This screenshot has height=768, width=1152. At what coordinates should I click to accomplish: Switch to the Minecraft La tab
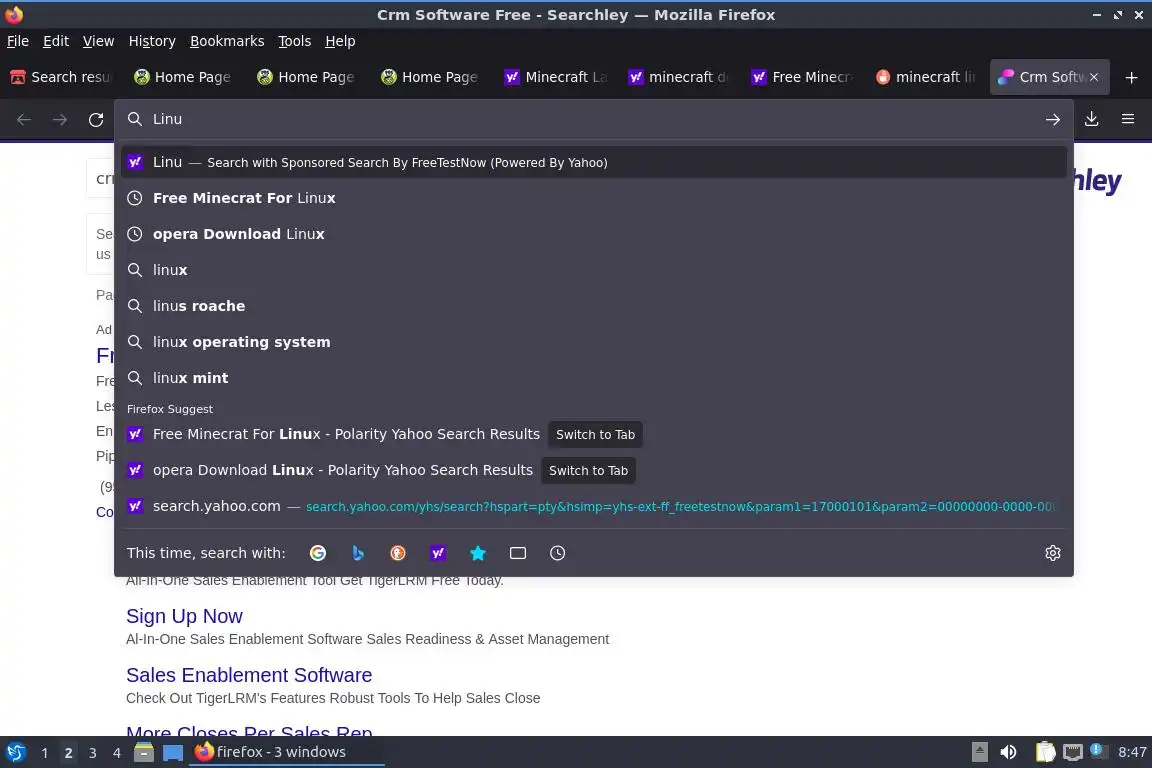pyautogui.click(x=557, y=77)
